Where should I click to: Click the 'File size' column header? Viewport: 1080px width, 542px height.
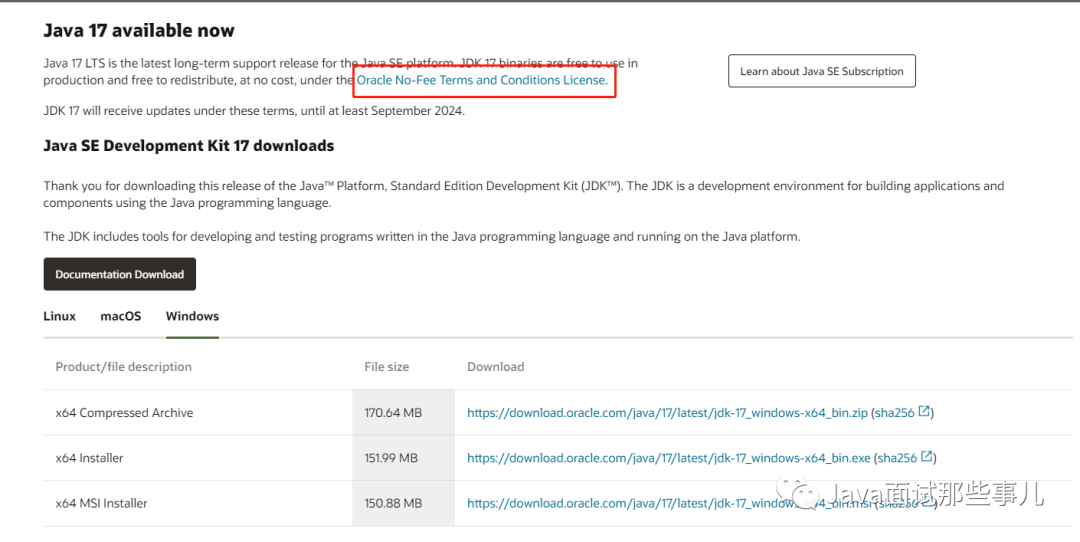pyautogui.click(x=386, y=367)
